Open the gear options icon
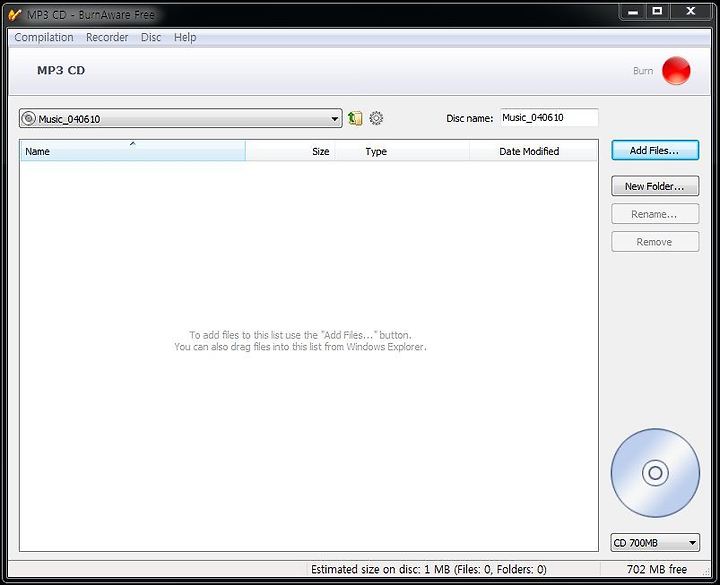 point(376,118)
